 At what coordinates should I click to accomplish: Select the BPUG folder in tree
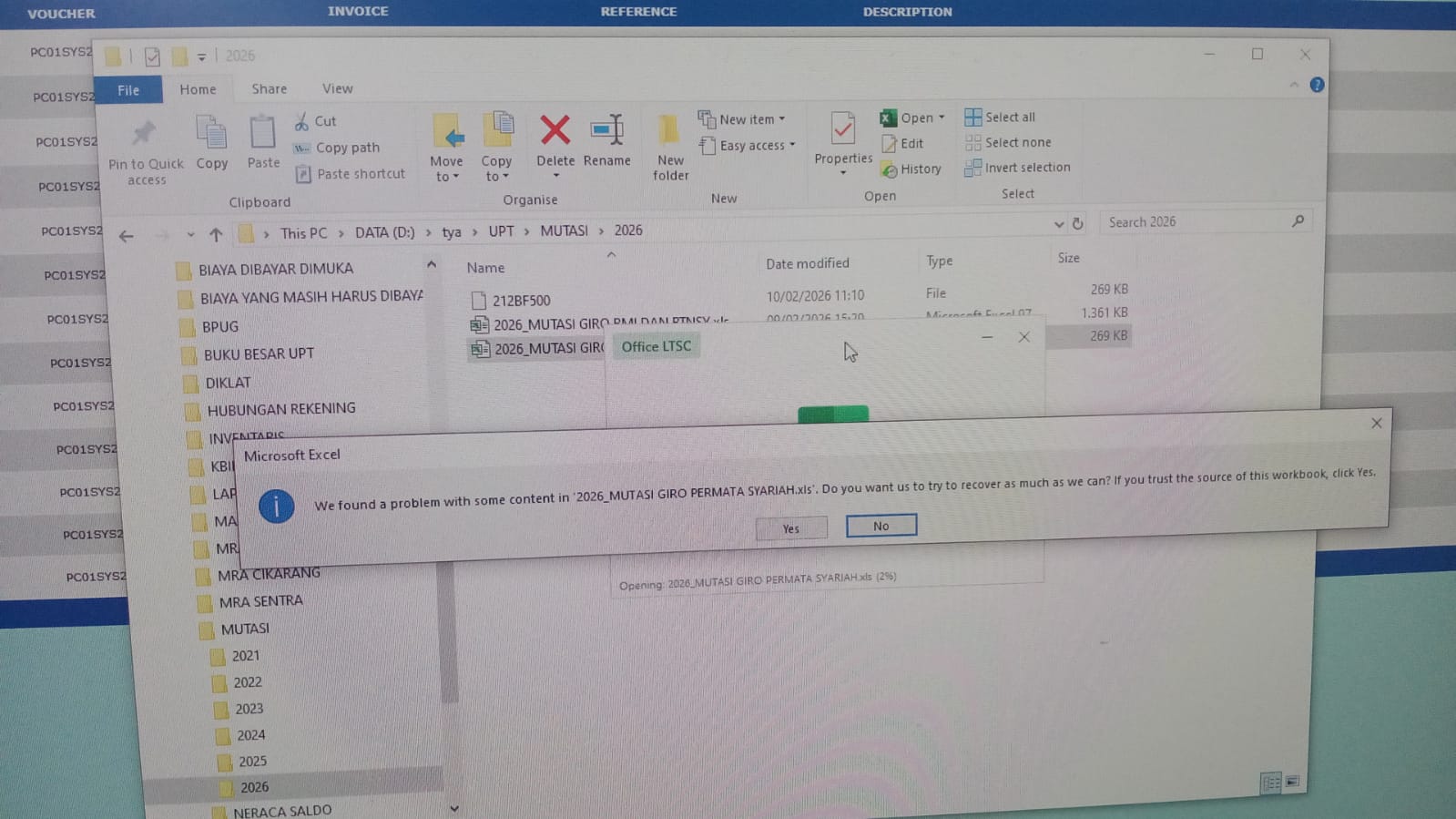(x=219, y=327)
